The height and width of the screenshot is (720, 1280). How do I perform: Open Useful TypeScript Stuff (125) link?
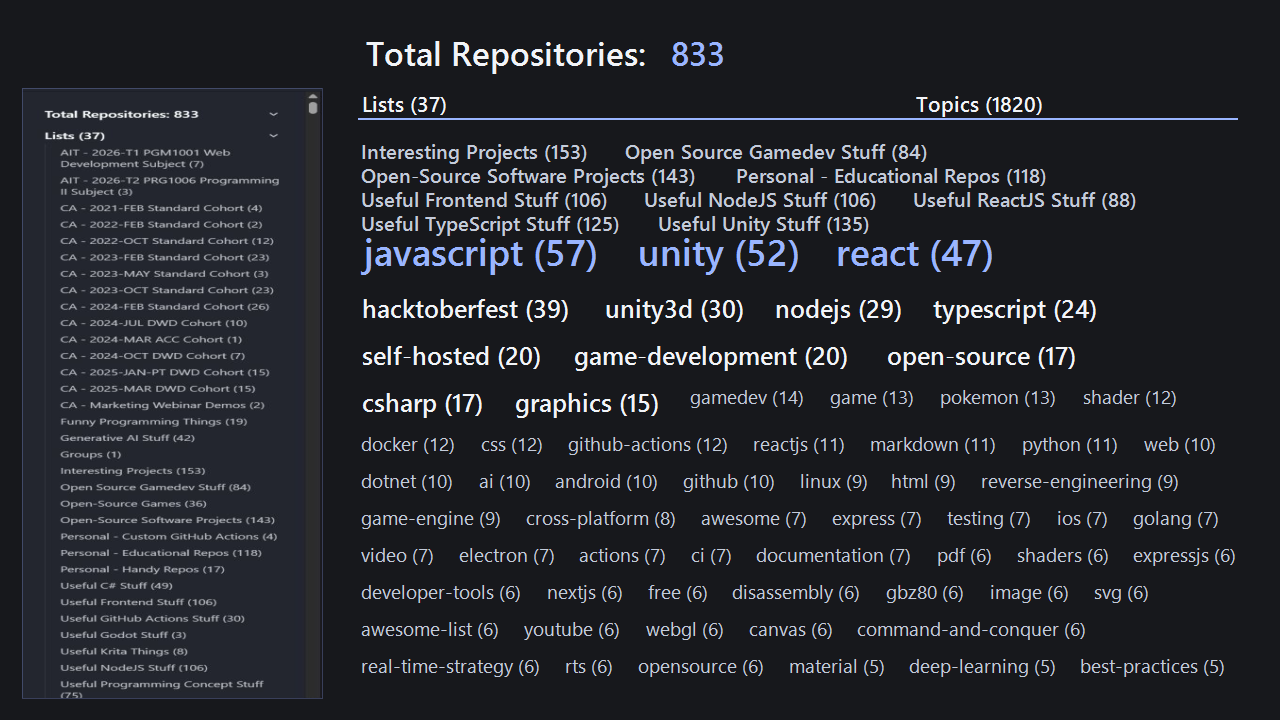coord(490,225)
